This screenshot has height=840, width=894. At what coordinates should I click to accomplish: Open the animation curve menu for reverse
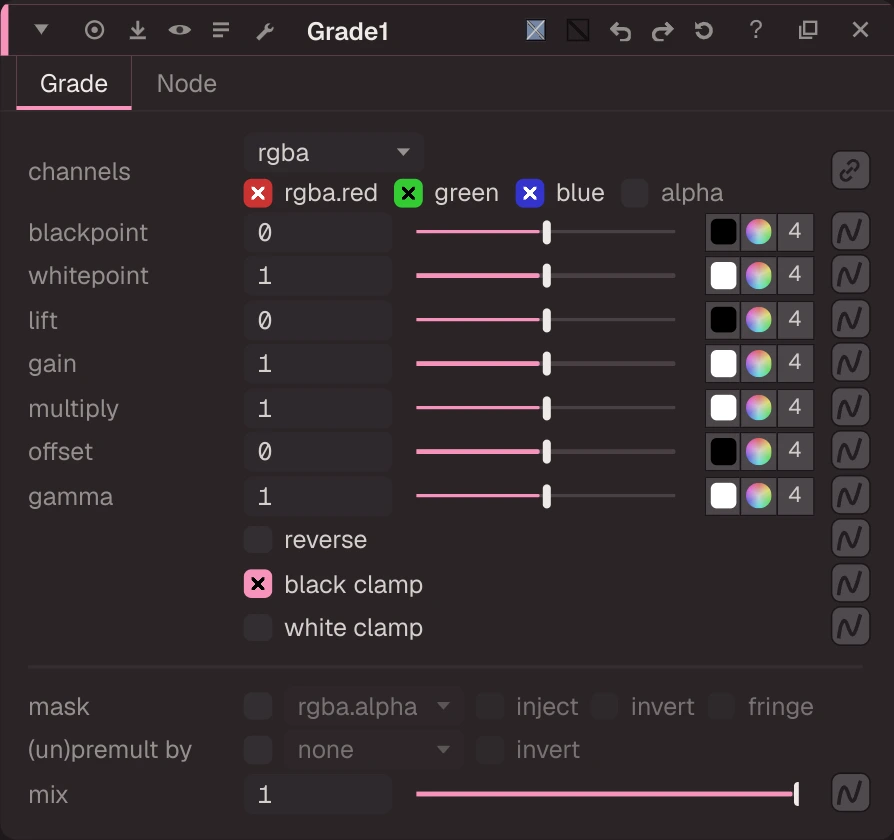tap(850, 538)
